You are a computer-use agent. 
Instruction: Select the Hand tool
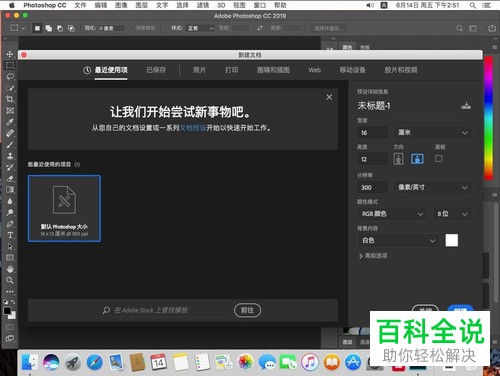click(x=10, y=269)
